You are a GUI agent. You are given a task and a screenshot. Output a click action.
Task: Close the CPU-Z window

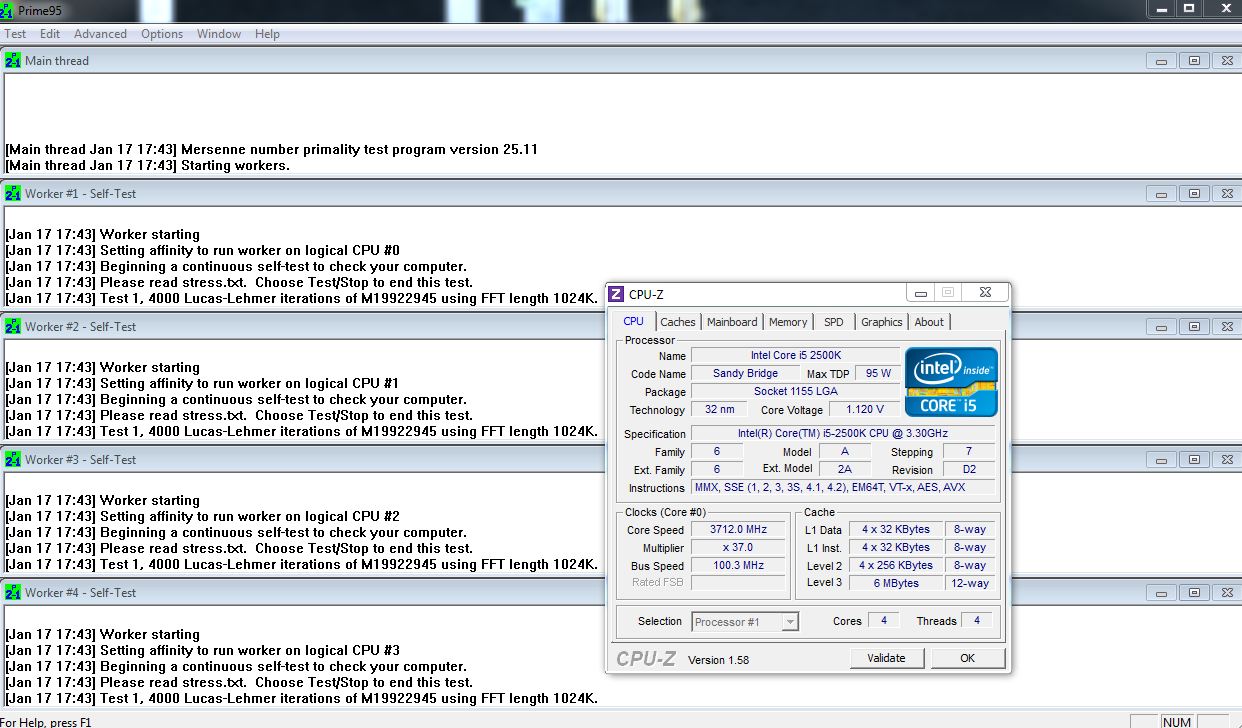coord(983,293)
